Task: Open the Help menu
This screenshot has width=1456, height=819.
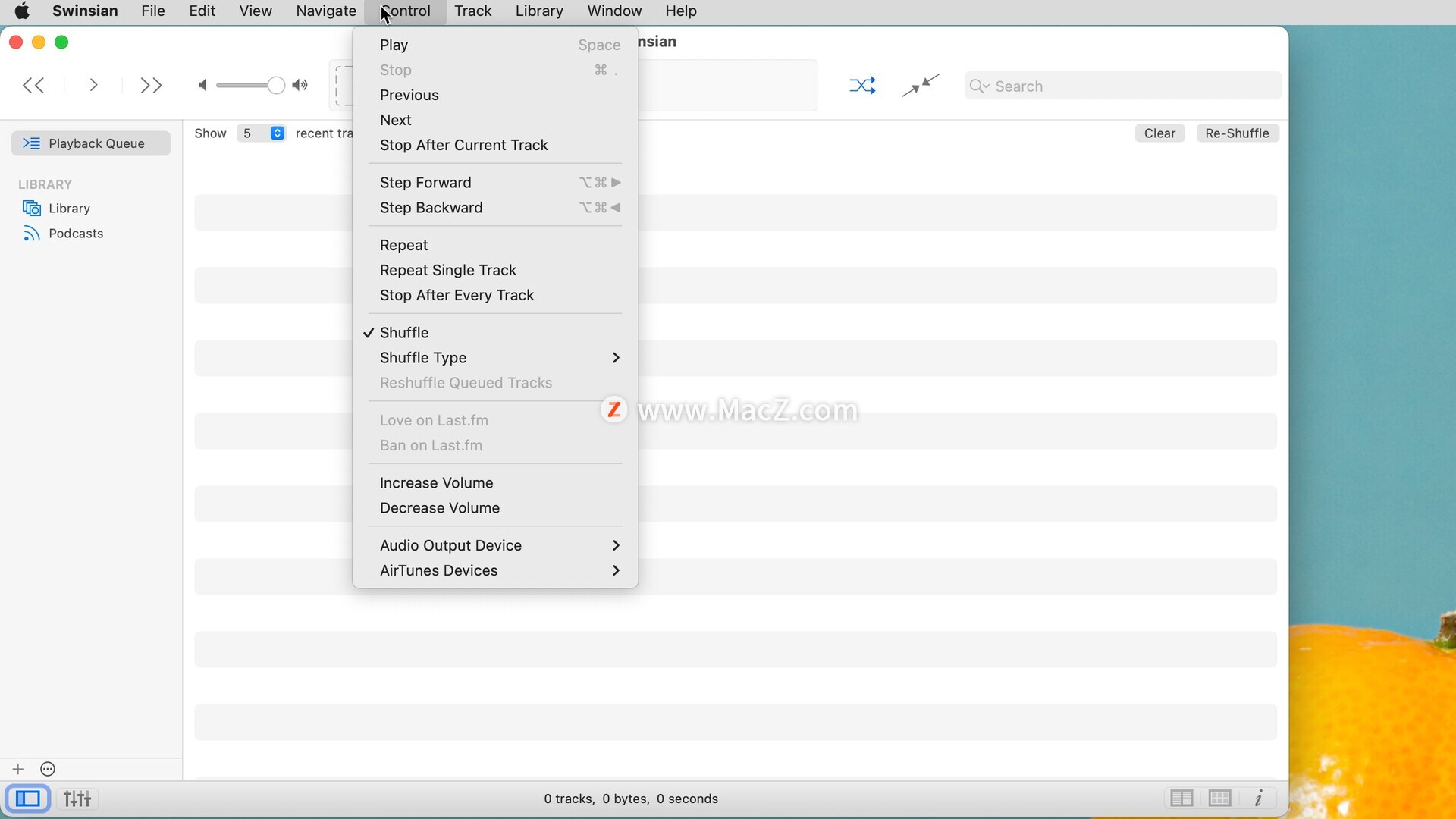Action: (x=681, y=11)
